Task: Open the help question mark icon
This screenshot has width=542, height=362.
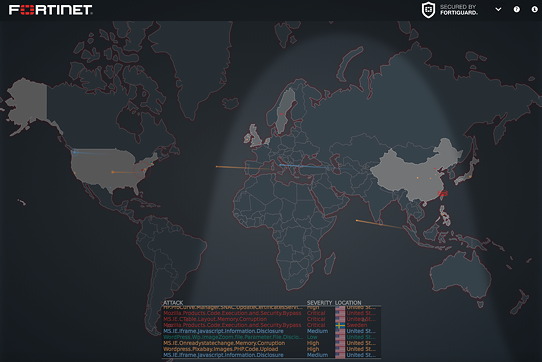Action: click(516, 9)
